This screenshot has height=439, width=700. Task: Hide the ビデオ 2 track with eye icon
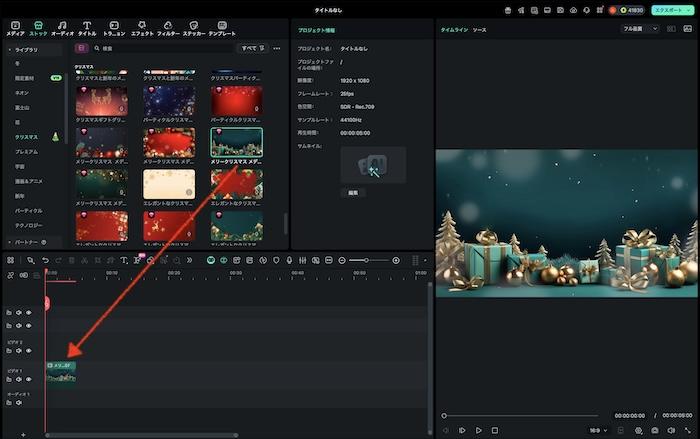28,350
